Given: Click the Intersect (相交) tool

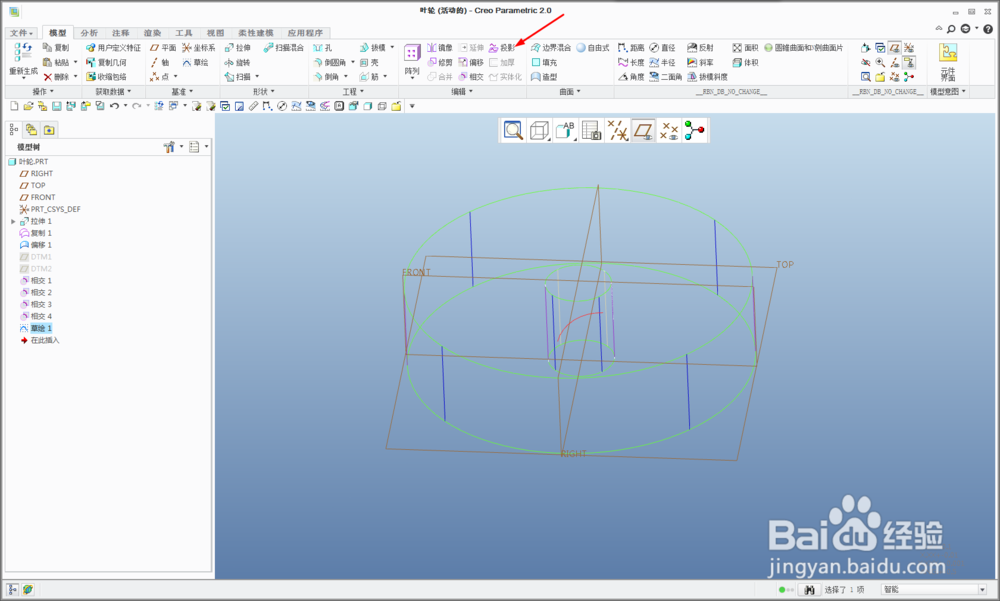Looking at the screenshot, I should (x=471, y=77).
